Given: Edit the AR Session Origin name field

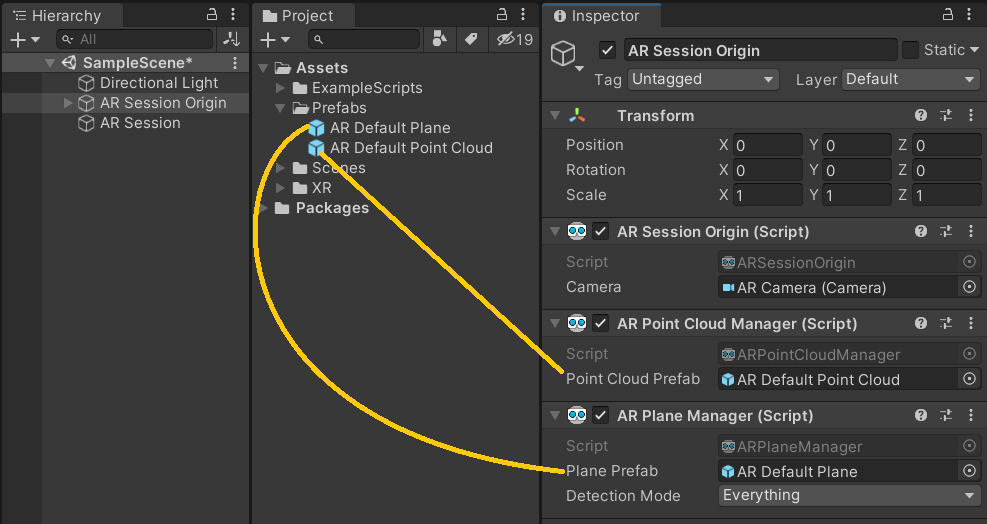Looking at the screenshot, I should (x=760, y=50).
